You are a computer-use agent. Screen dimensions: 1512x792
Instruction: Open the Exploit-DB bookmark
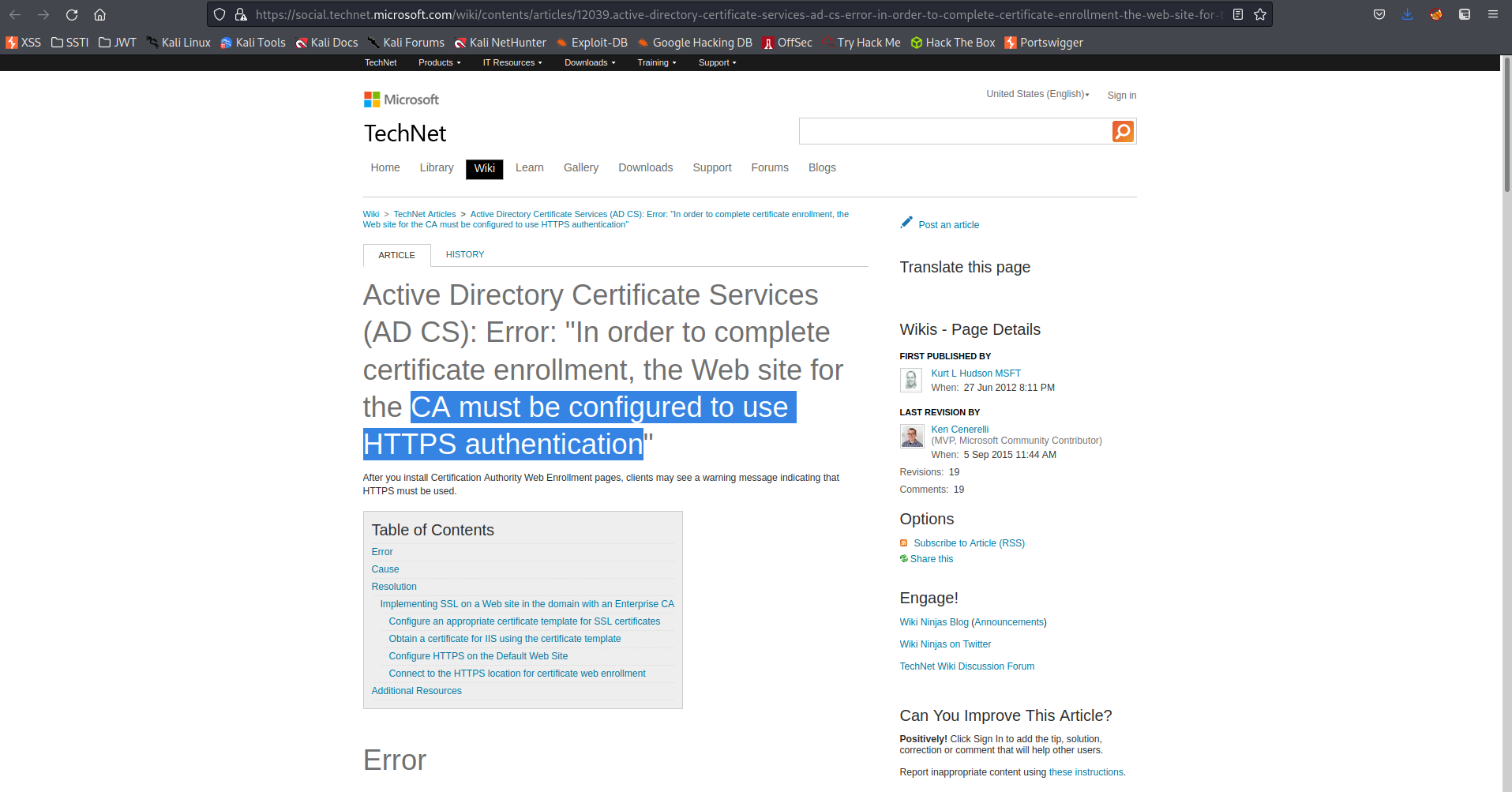click(592, 43)
